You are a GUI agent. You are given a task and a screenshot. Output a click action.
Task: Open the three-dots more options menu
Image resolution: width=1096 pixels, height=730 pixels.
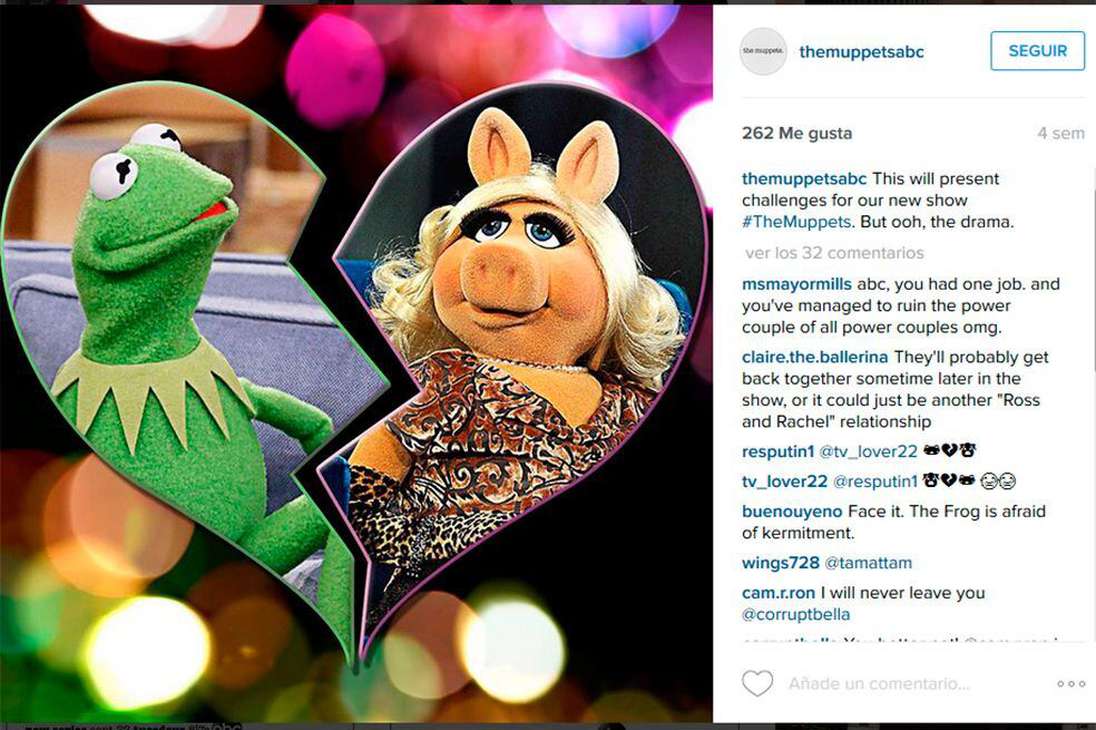(x=1071, y=684)
